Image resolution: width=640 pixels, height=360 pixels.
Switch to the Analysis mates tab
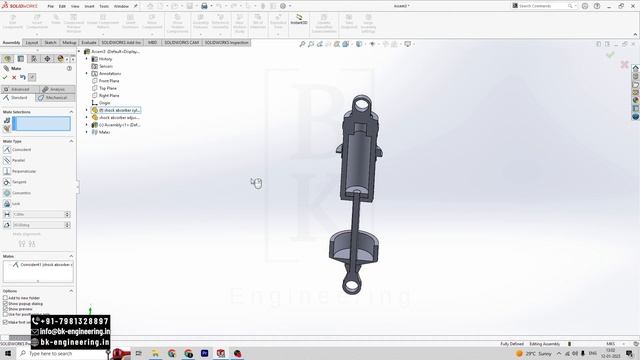click(58, 89)
